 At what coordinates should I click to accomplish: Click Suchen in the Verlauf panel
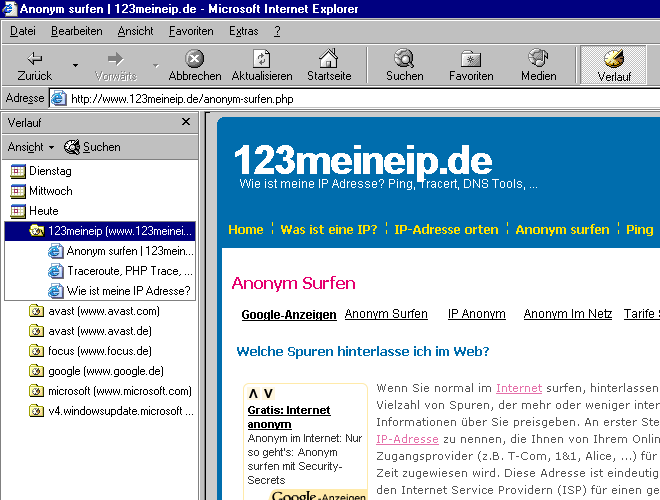click(93, 147)
